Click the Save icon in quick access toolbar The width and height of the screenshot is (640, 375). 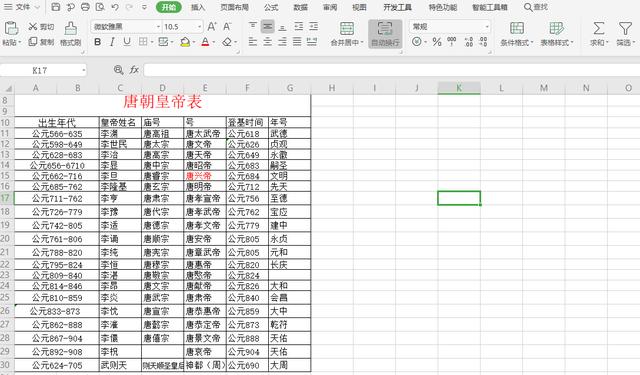point(56,7)
